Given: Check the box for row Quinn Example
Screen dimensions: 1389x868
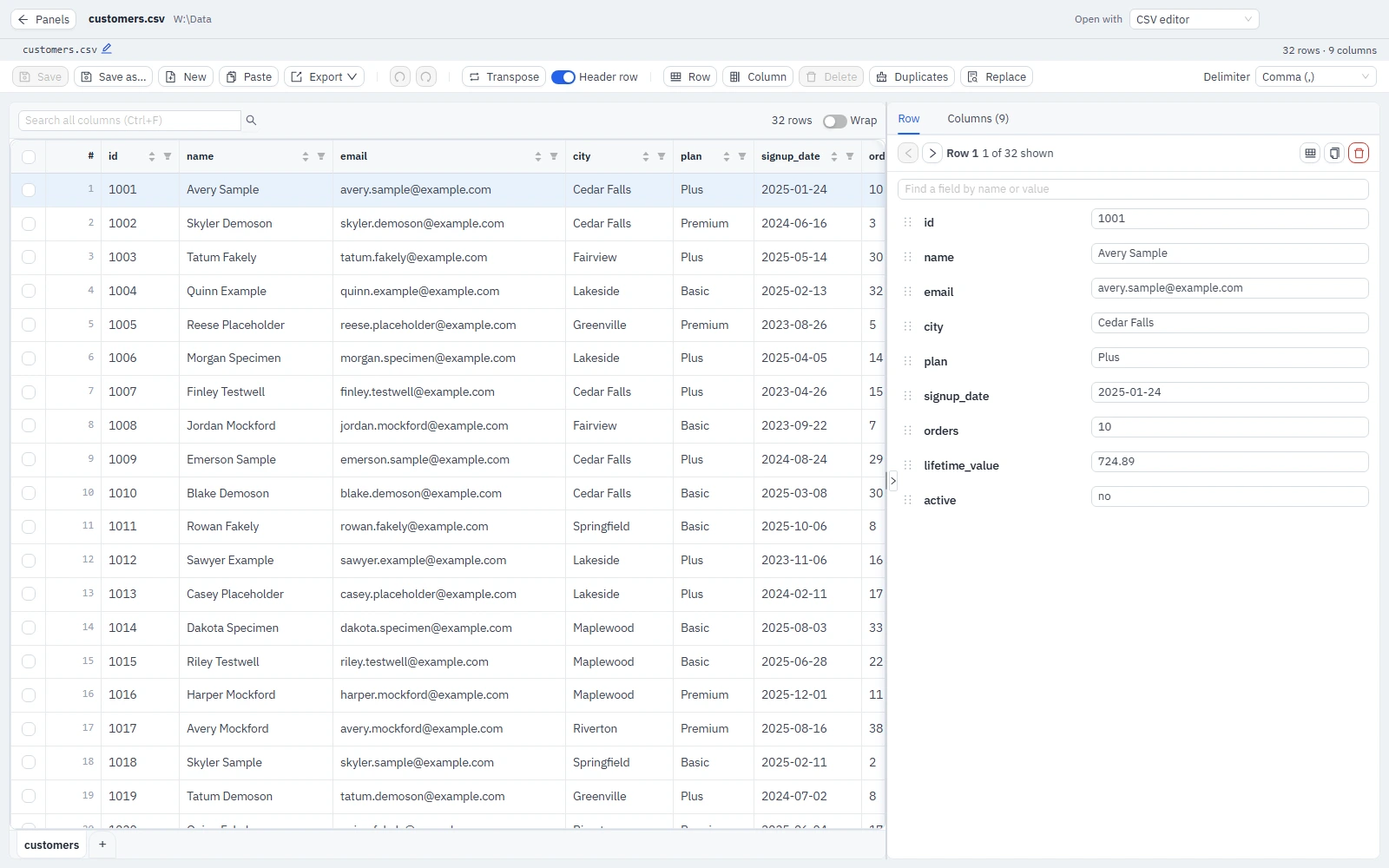Looking at the screenshot, I should (x=29, y=291).
